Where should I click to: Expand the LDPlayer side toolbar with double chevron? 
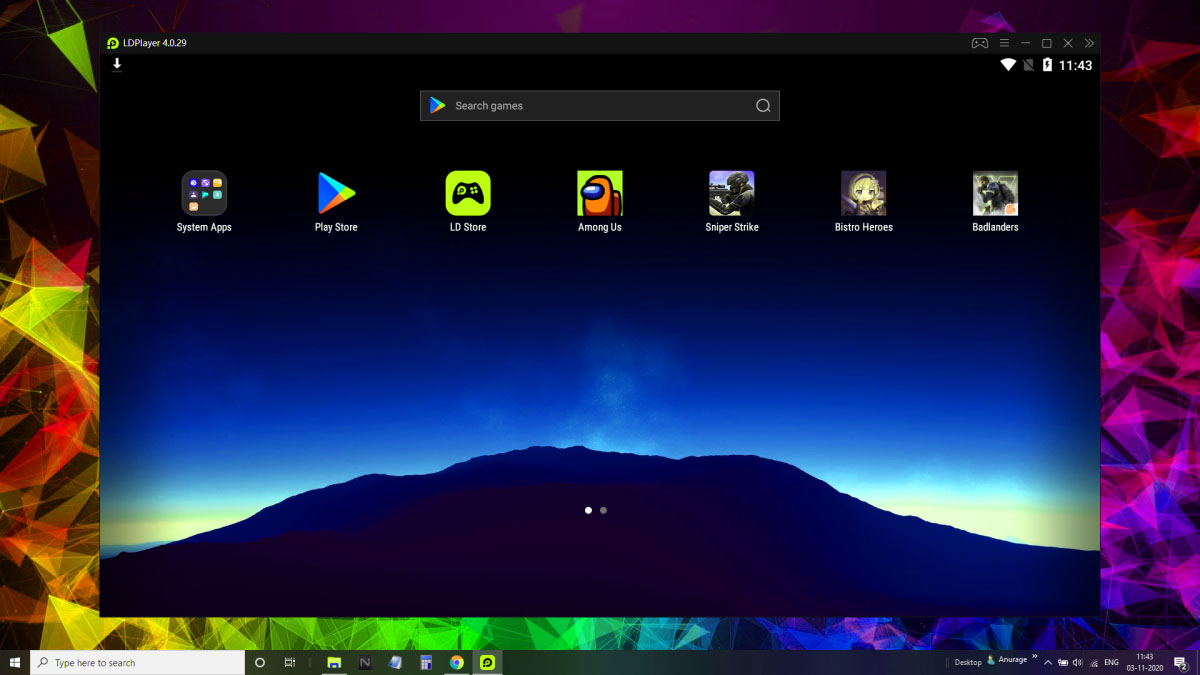[x=1089, y=43]
